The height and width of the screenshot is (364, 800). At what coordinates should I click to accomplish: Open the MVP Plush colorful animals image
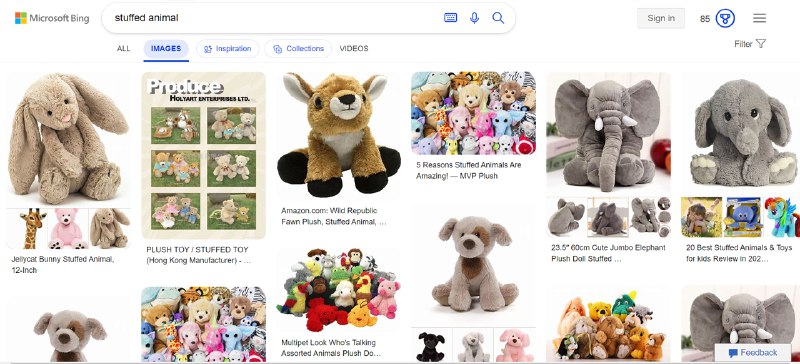tap(473, 113)
